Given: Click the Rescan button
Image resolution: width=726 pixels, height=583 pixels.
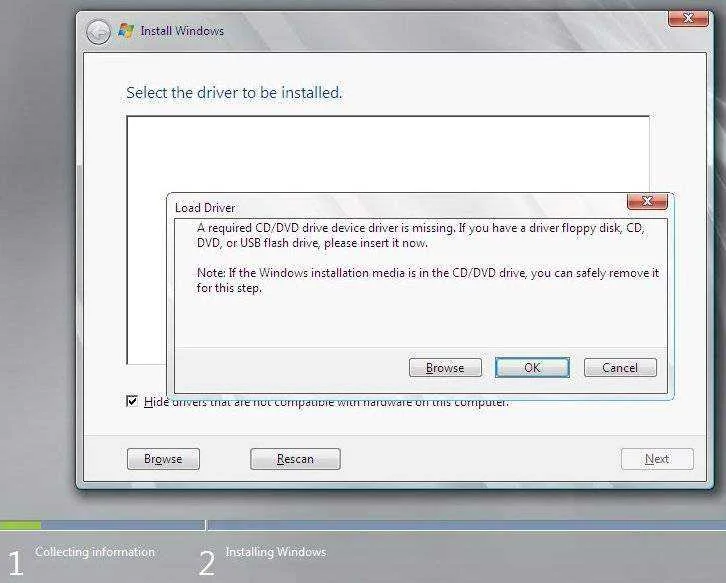Looking at the screenshot, I should coord(295,459).
